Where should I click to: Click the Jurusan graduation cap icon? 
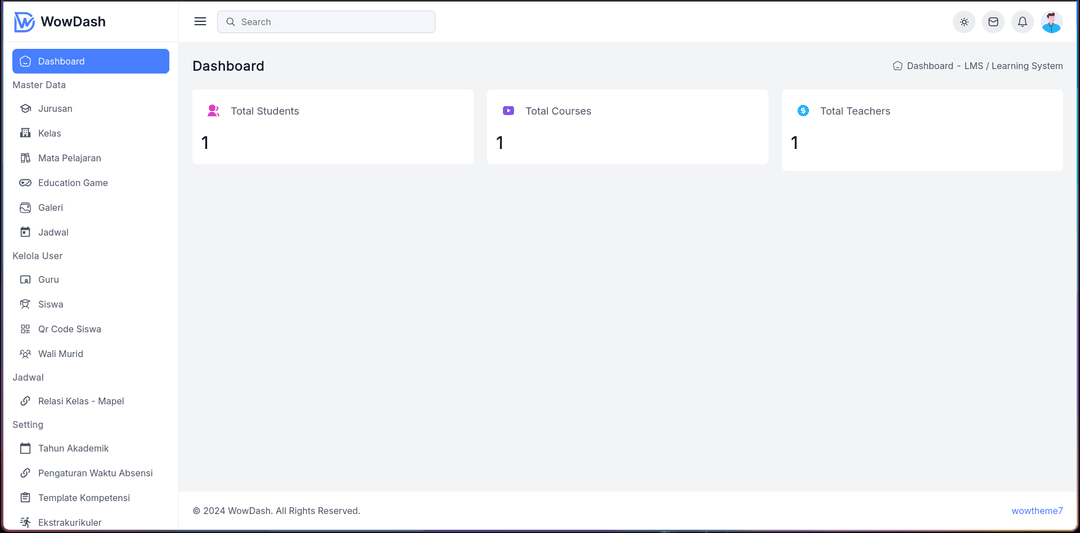(x=25, y=109)
